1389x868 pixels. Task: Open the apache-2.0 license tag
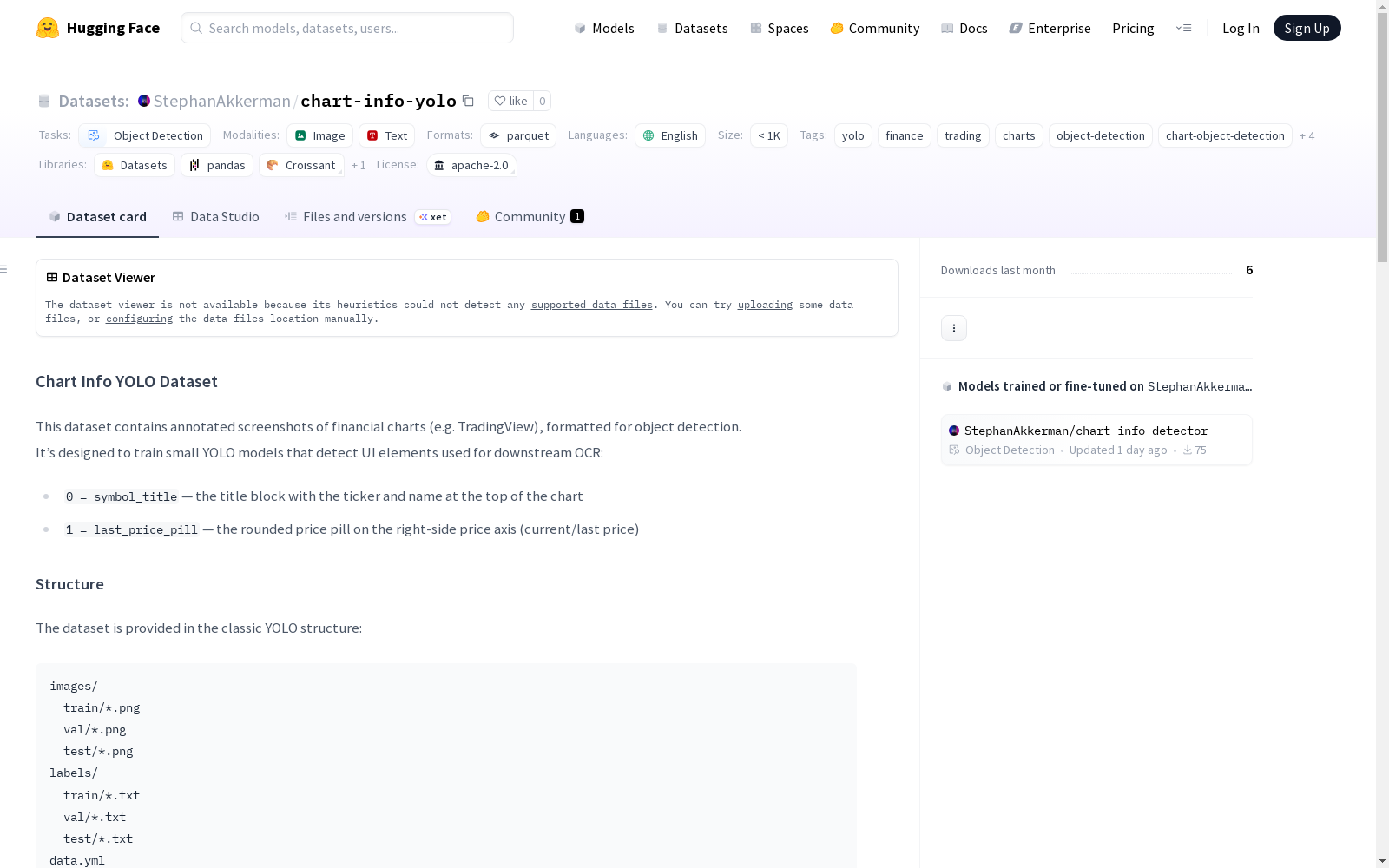pyautogui.click(x=471, y=165)
